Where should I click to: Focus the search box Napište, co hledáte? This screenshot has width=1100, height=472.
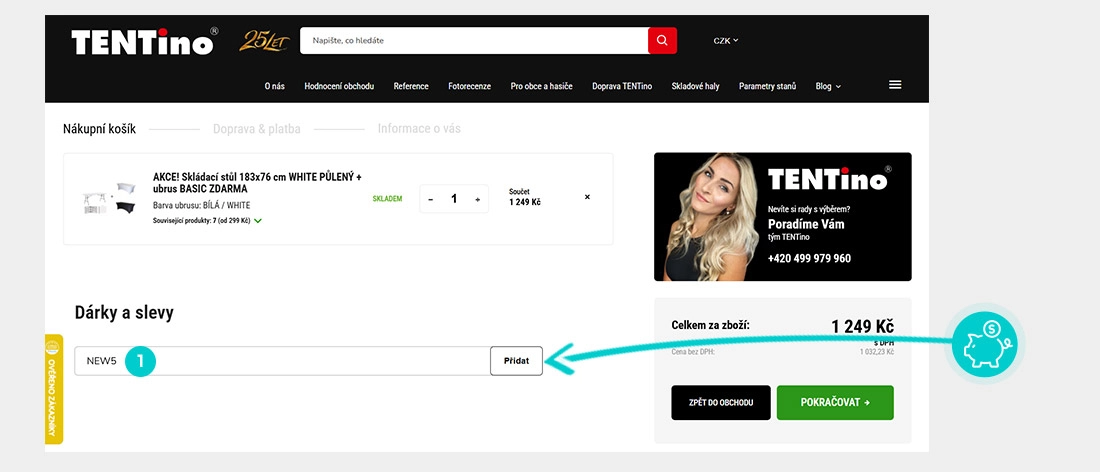pos(474,41)
